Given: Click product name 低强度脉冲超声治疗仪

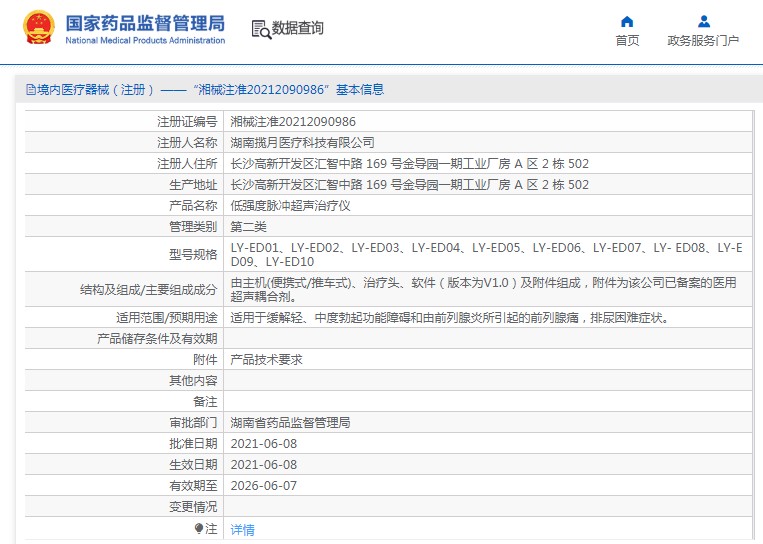Looking at the screenshot, I should click(x=290, y=205).
